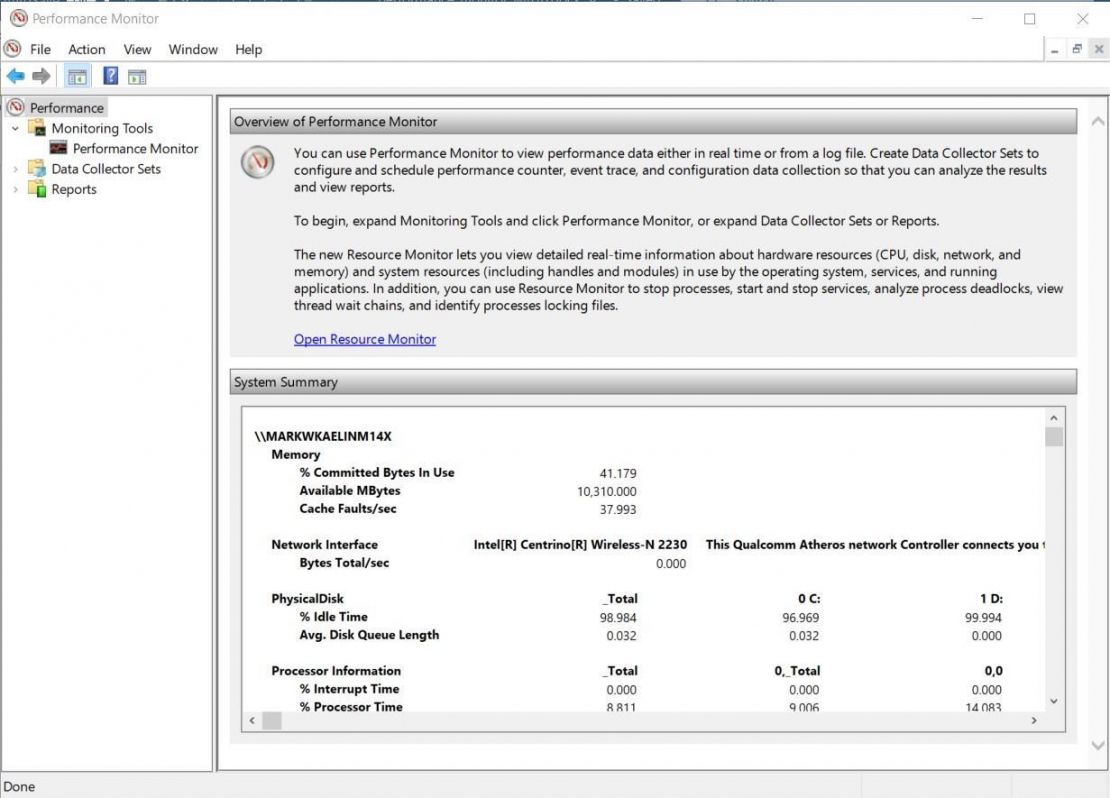
Task: Click the horizontal scrollbar right arrow
Action: pyautogui.click(x=1035, y=720)
